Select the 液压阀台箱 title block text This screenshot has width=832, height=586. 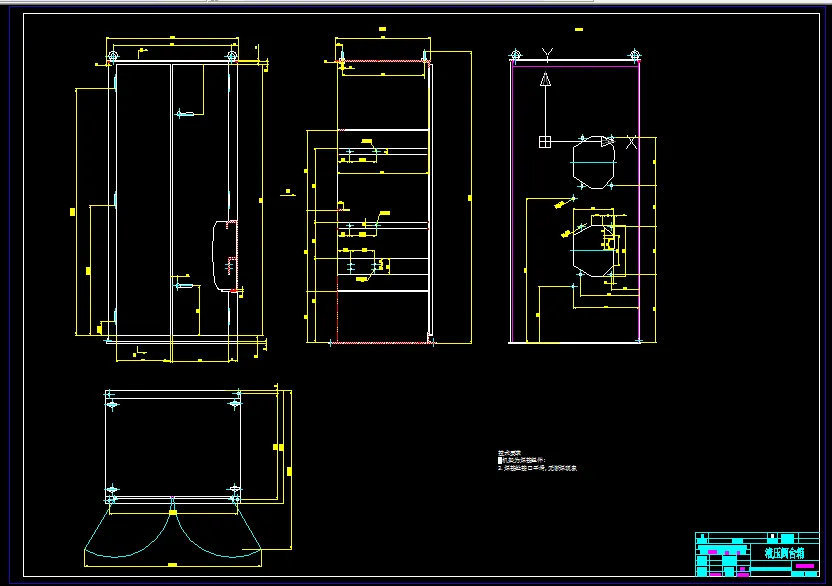[784, 553]
